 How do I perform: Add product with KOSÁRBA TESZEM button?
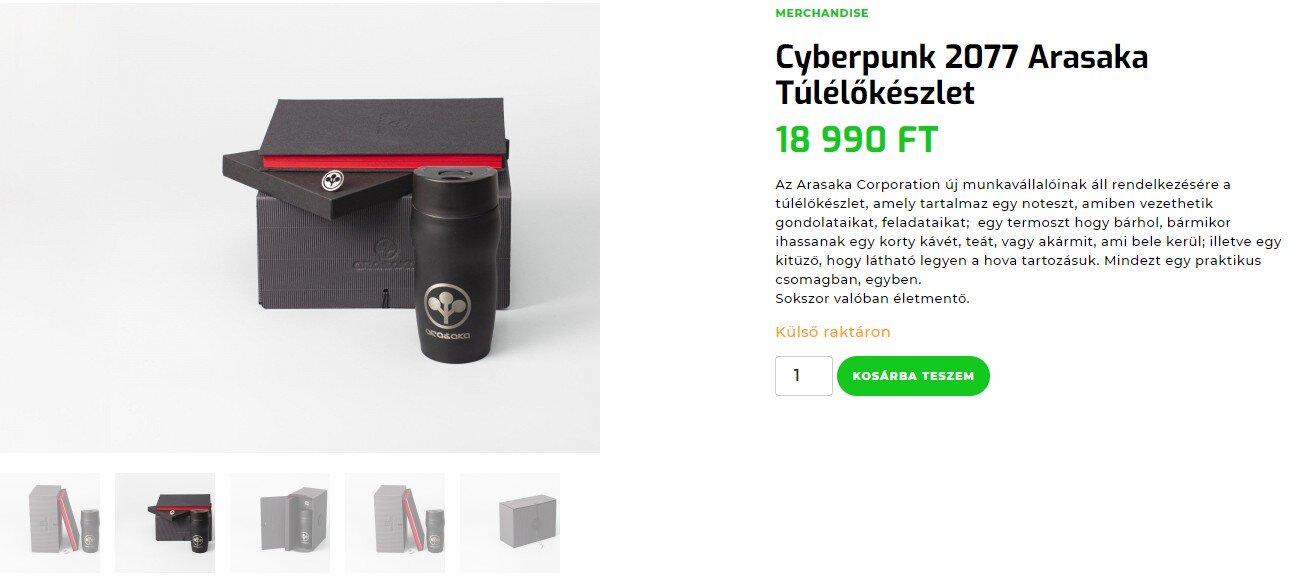click(x=913, y=376)
